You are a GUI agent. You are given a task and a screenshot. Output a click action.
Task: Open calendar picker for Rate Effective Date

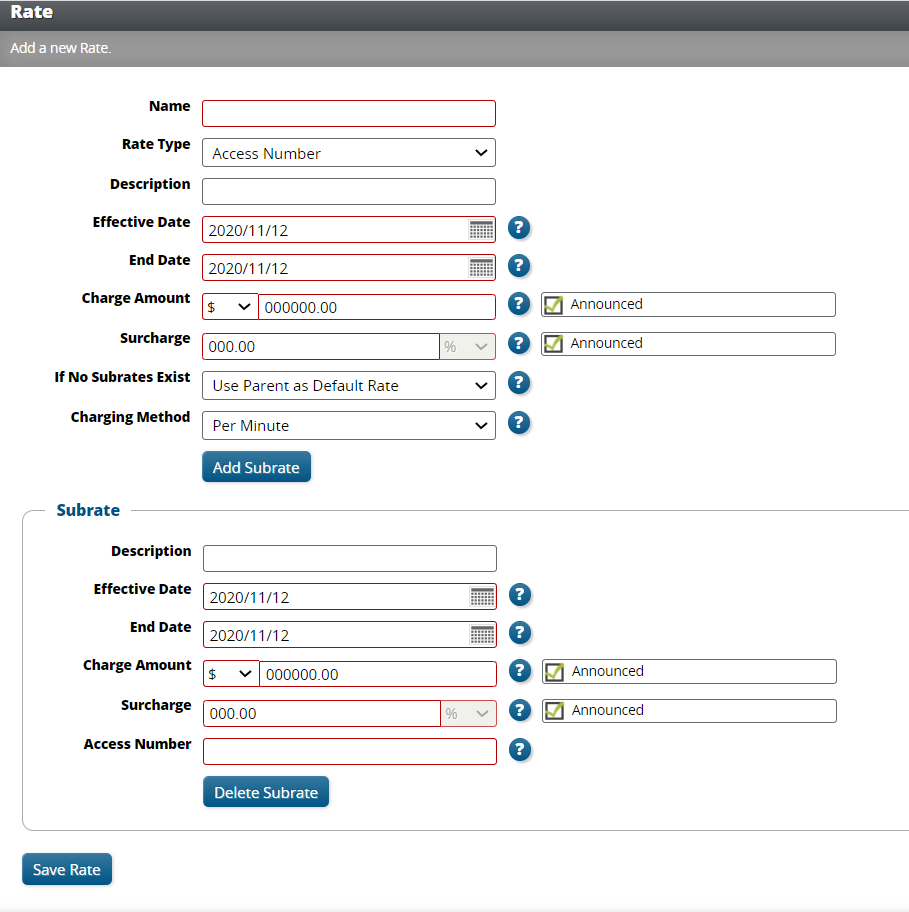(x=481, y=230)
